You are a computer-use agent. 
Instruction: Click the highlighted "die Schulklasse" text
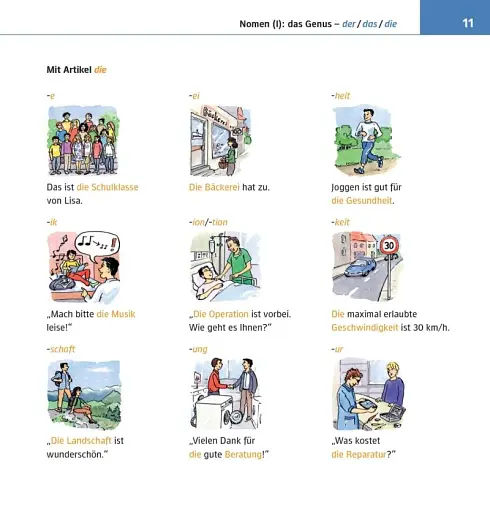(x=107, y=187)
